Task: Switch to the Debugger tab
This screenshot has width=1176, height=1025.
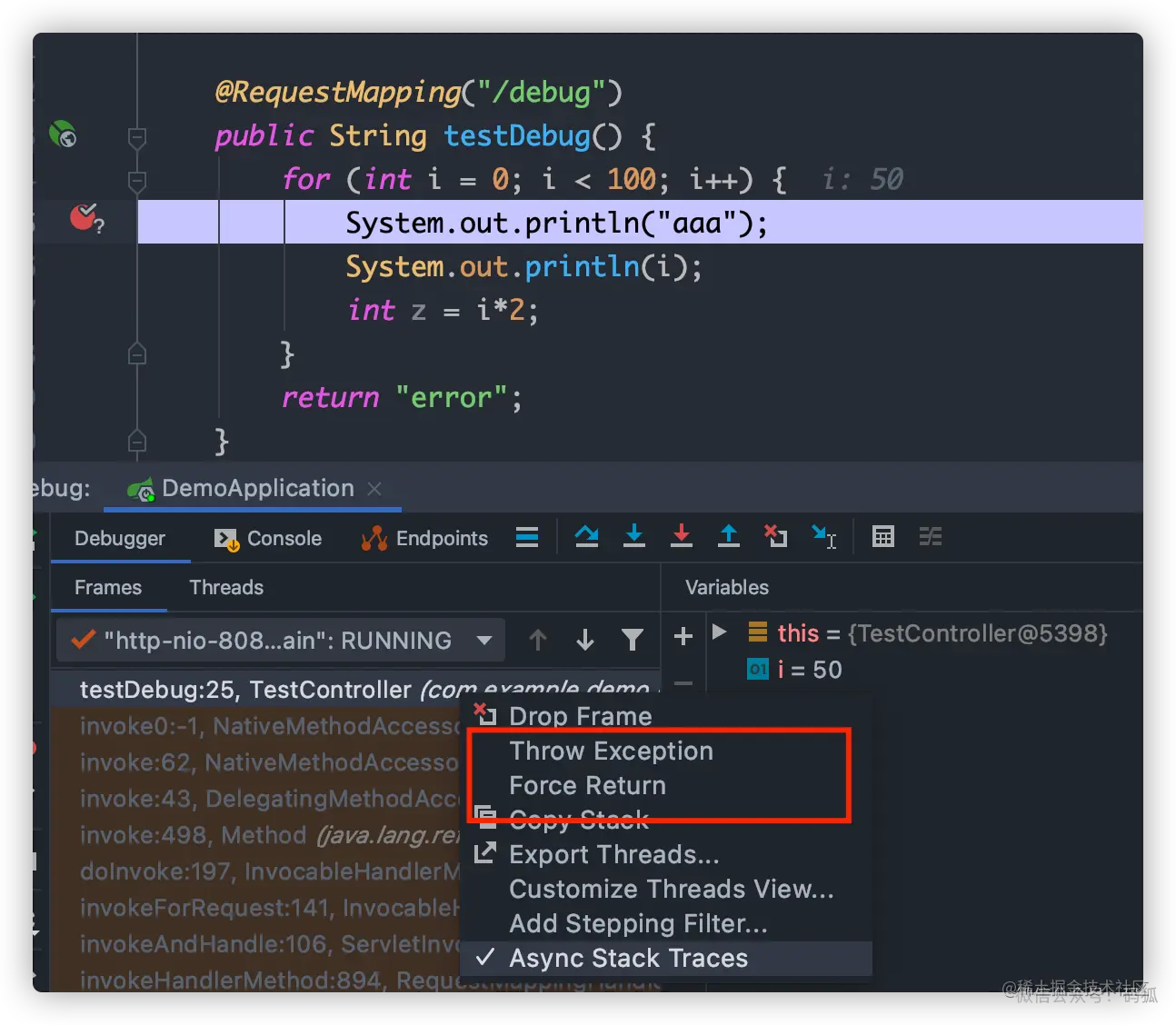Action: point(120,539)
